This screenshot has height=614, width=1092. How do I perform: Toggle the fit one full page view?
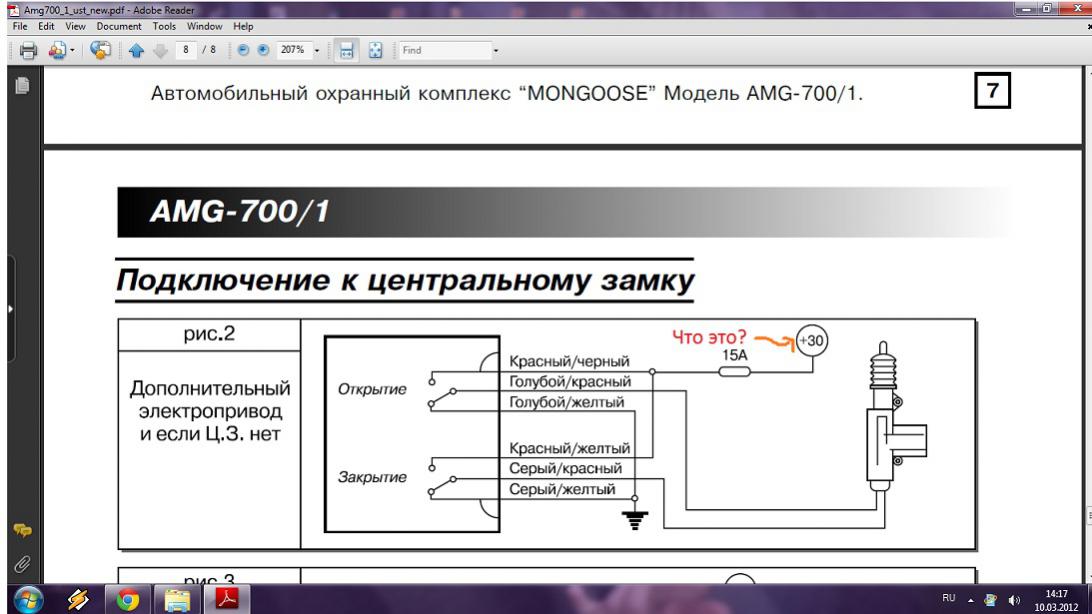[375, 50]
